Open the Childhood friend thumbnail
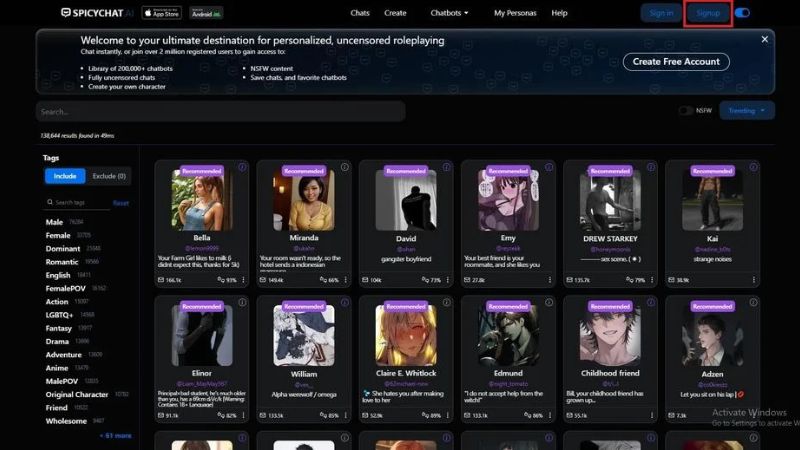This screenshot has height=450, width=800. coord(610,335)
